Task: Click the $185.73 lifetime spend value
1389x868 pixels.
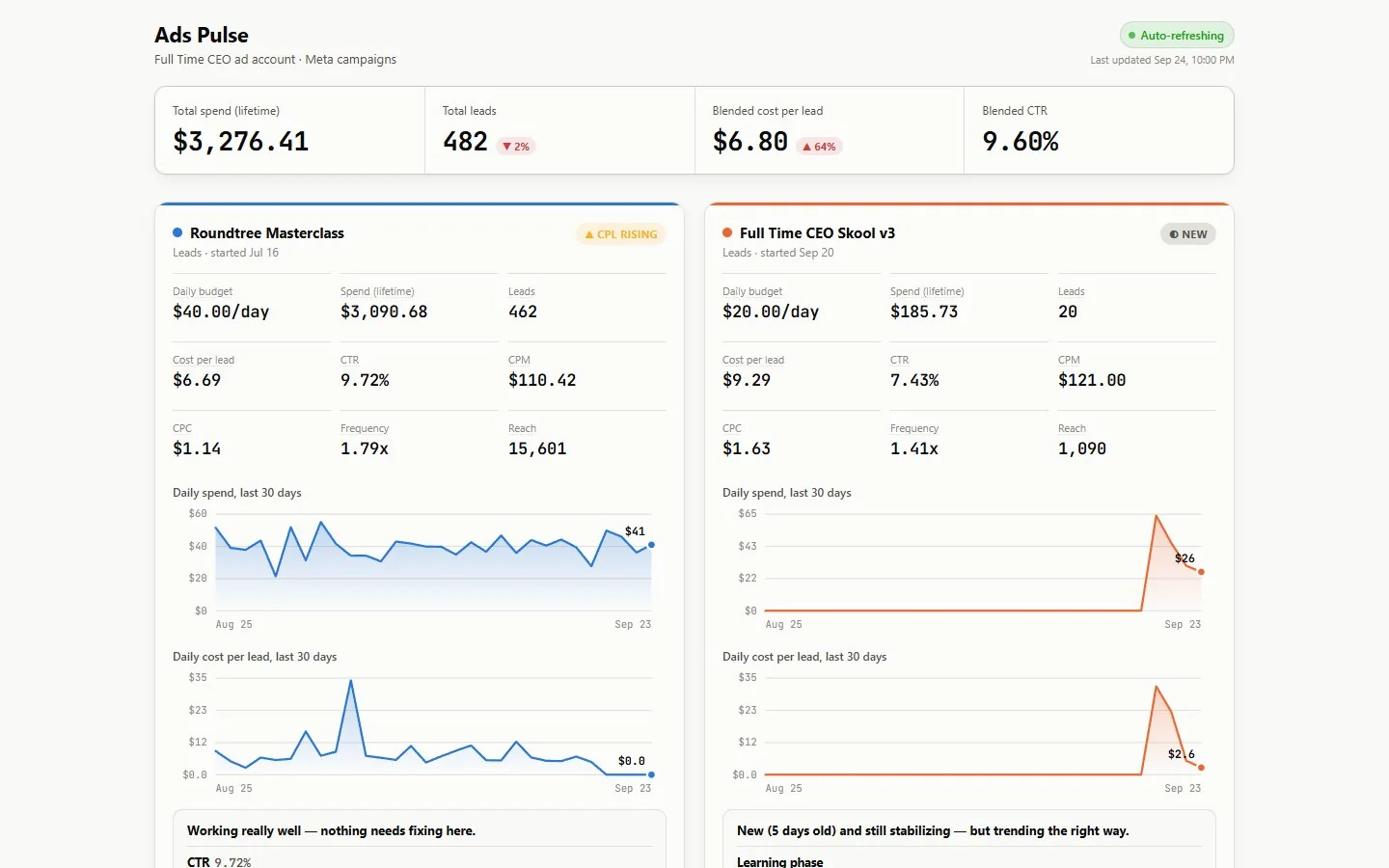Action: [x=924, y=312]
